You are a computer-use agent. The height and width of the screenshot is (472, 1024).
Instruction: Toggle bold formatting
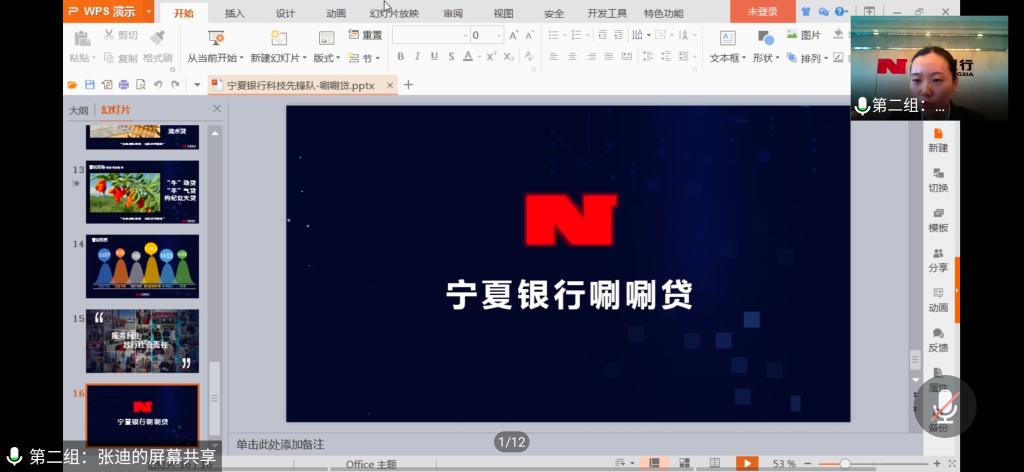[x=399, y=57]
